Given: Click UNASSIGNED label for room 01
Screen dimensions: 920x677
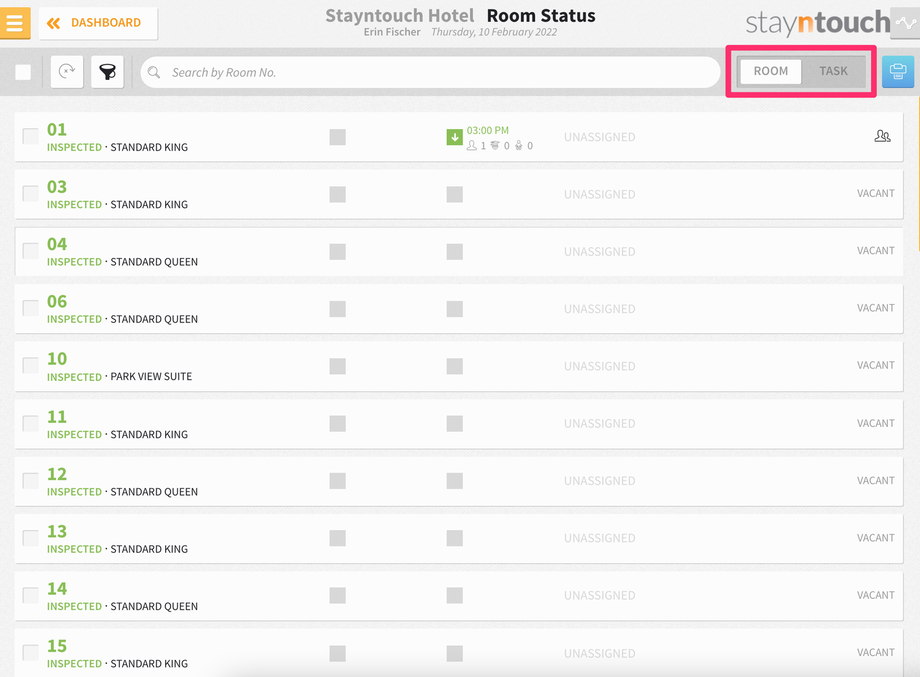Looking at the screenshot, I should 600,137.
